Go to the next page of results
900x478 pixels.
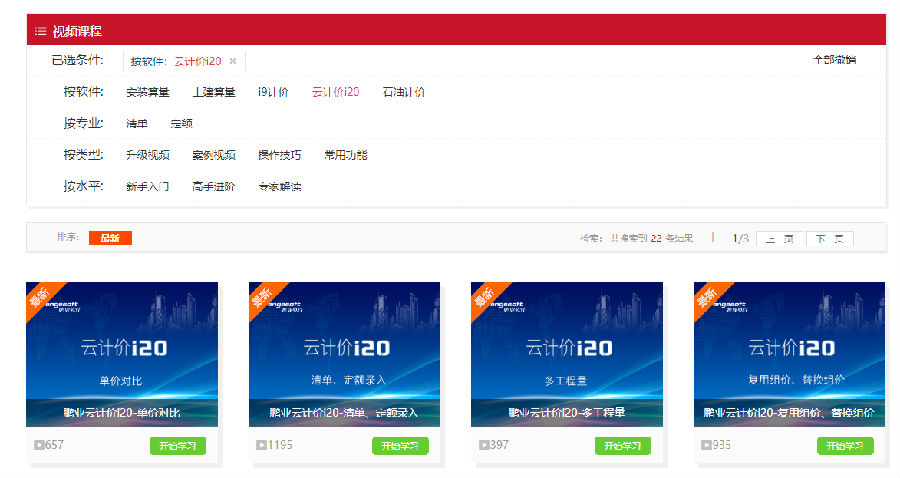click(x=829, y=239)
